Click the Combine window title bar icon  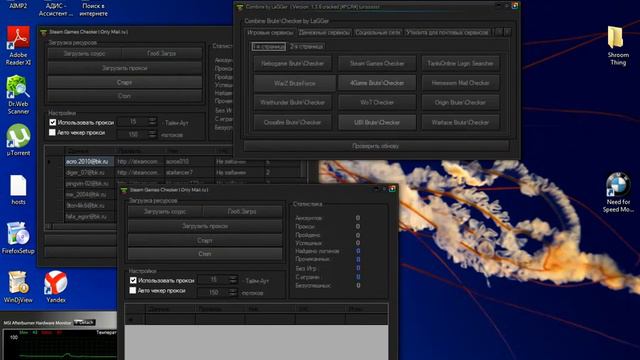pos(240,7)
